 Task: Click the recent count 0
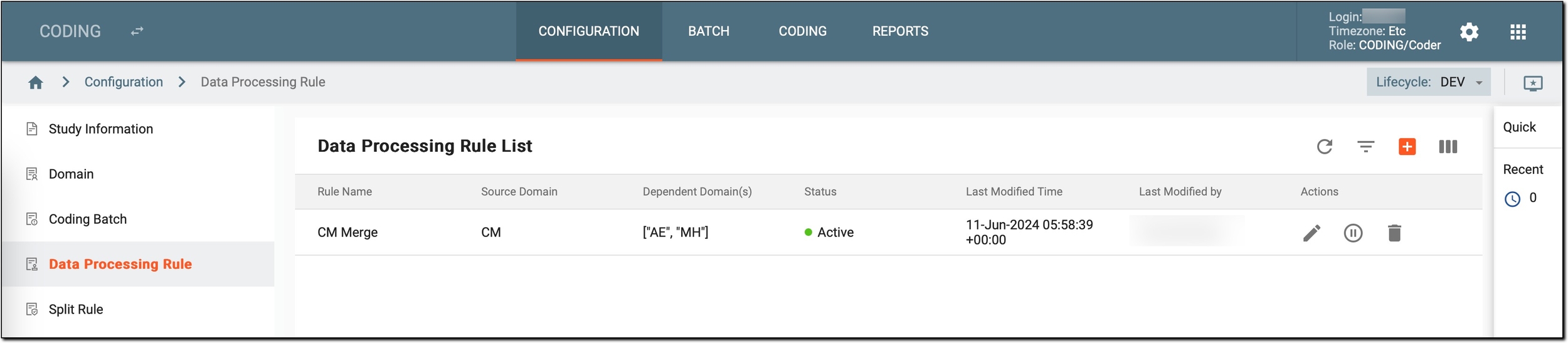point(1533,198)
